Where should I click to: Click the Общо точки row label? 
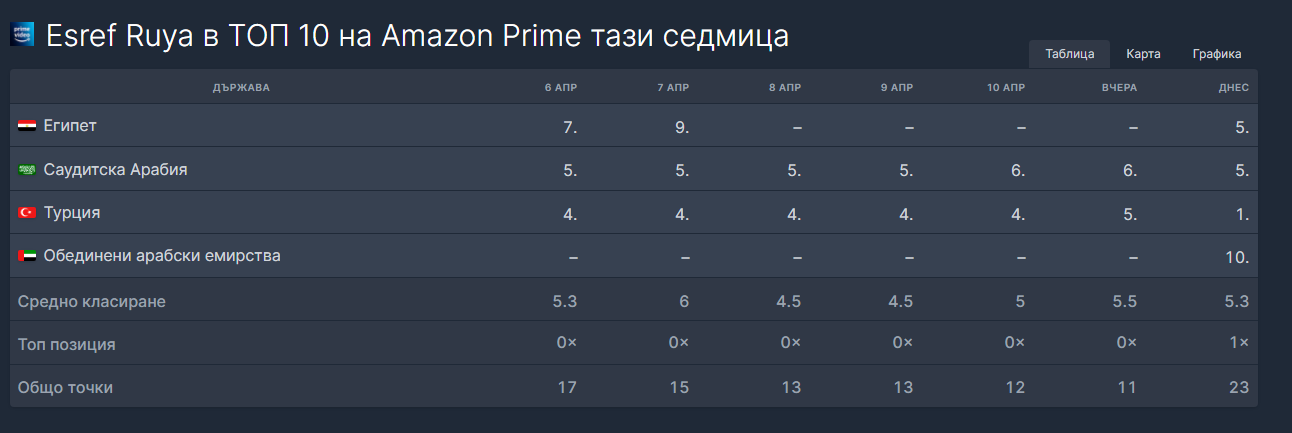65,387
